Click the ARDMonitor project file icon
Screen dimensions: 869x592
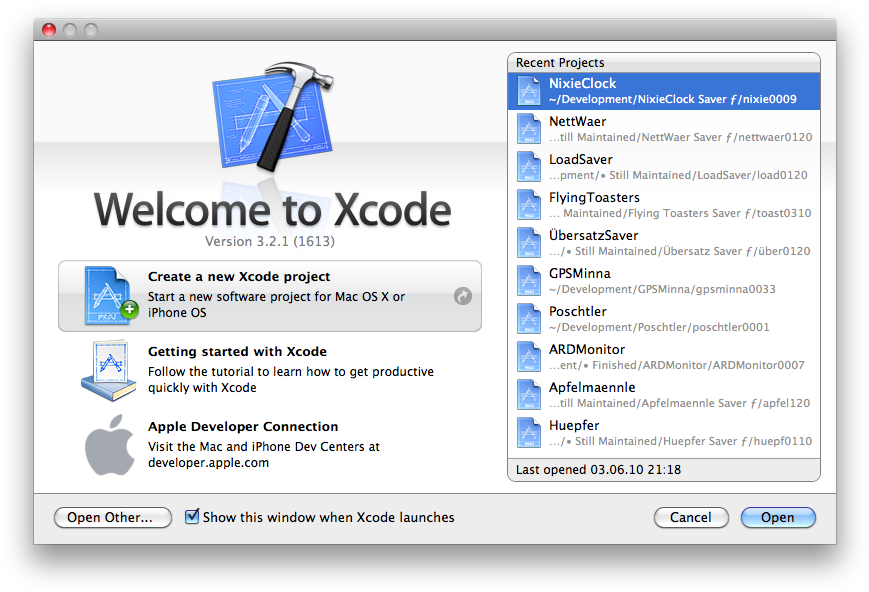click(529, 356)
